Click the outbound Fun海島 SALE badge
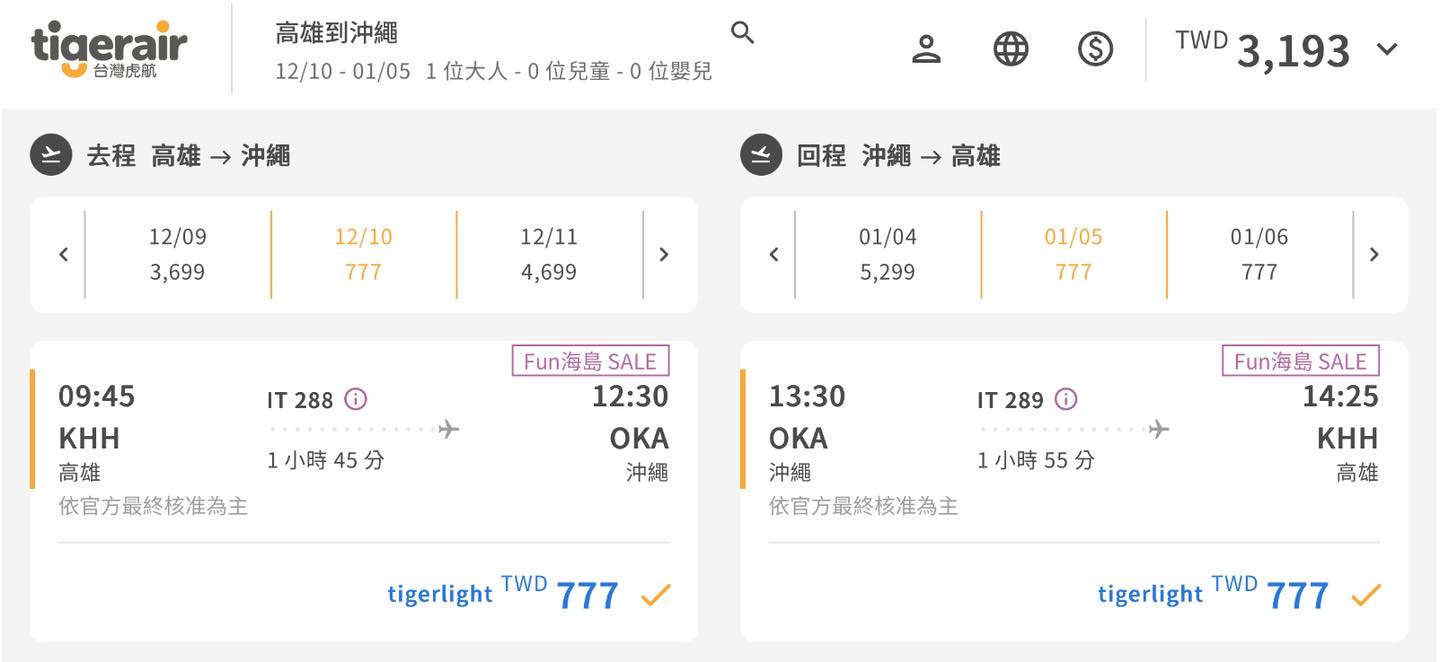1440x662 pixels. 590,361
